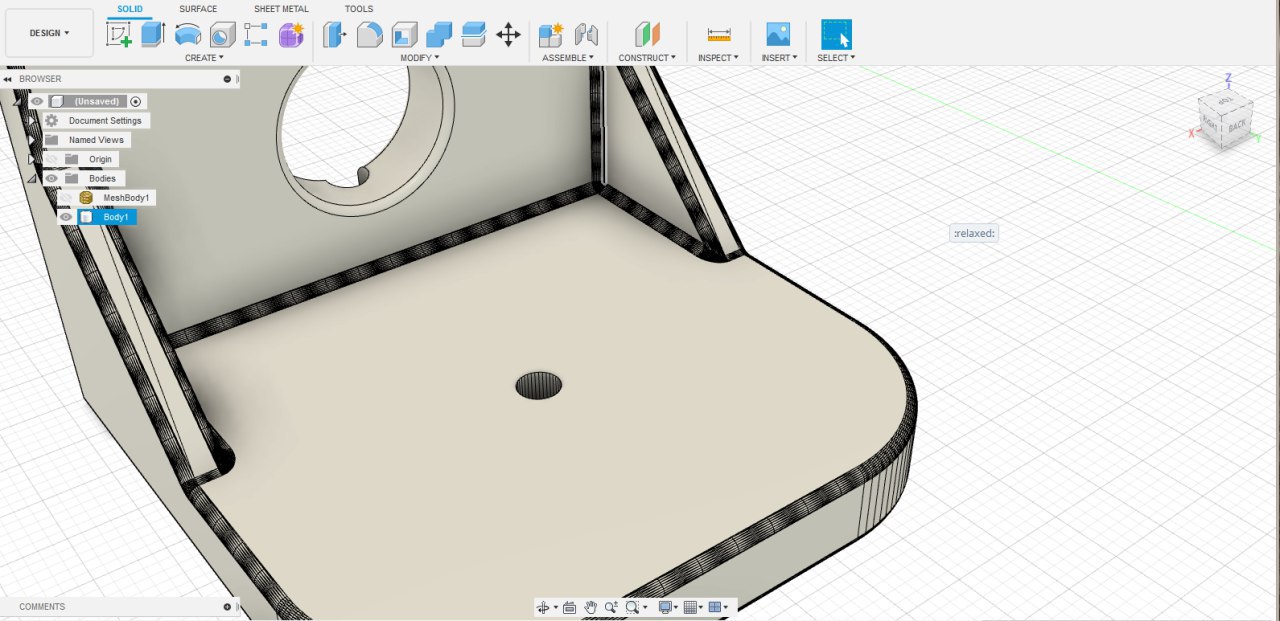Collapse the Bodies folder
Screen dimensions: 1280x621
(x=31, y=178)
